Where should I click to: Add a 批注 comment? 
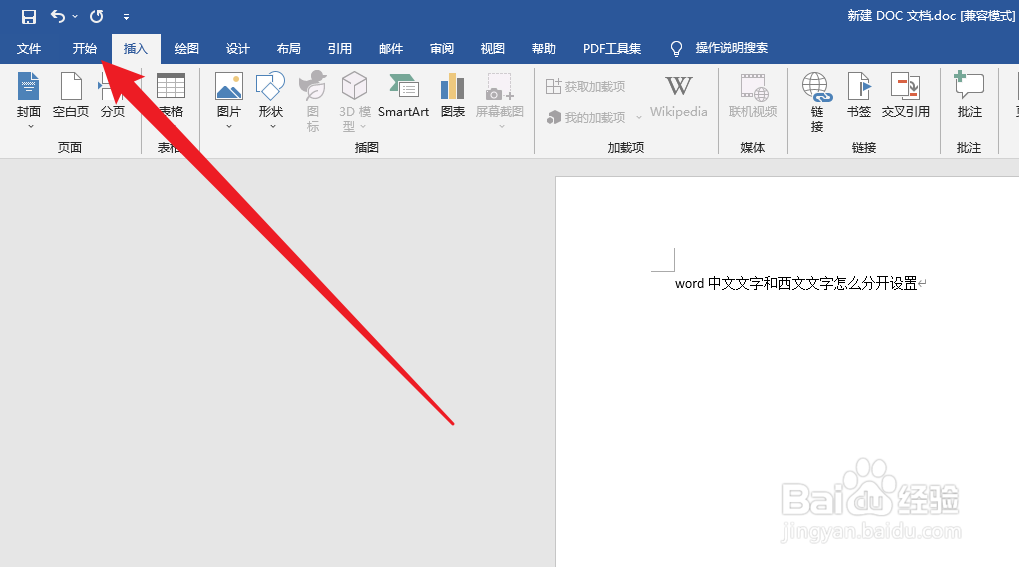tap(969, 95)
